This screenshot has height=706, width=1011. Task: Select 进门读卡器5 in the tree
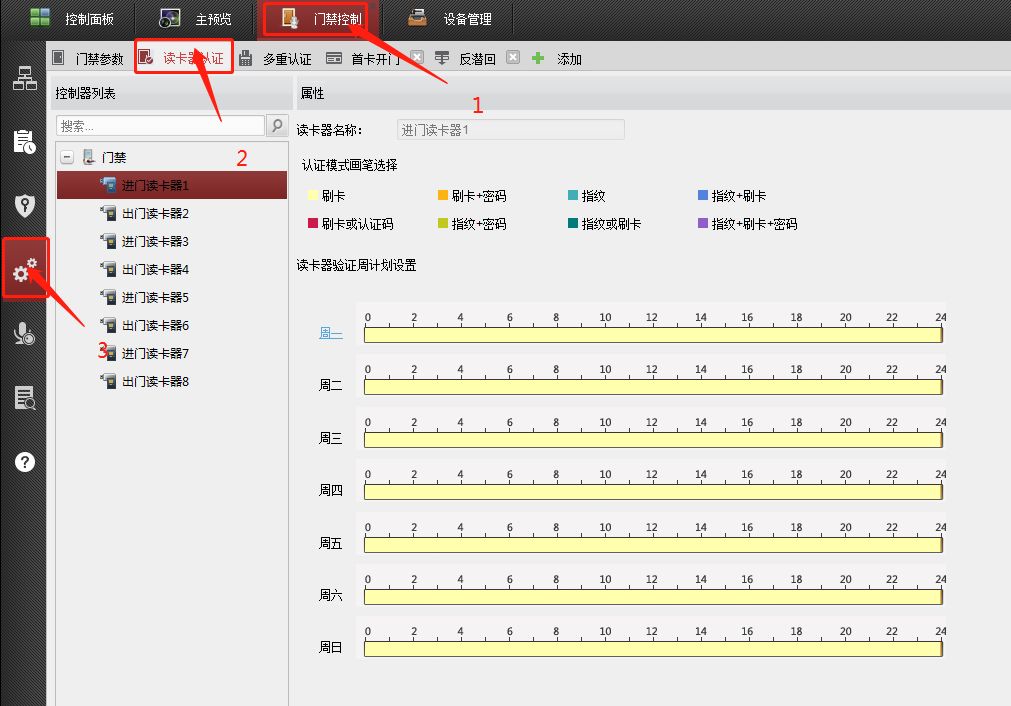tap(155, 298)
